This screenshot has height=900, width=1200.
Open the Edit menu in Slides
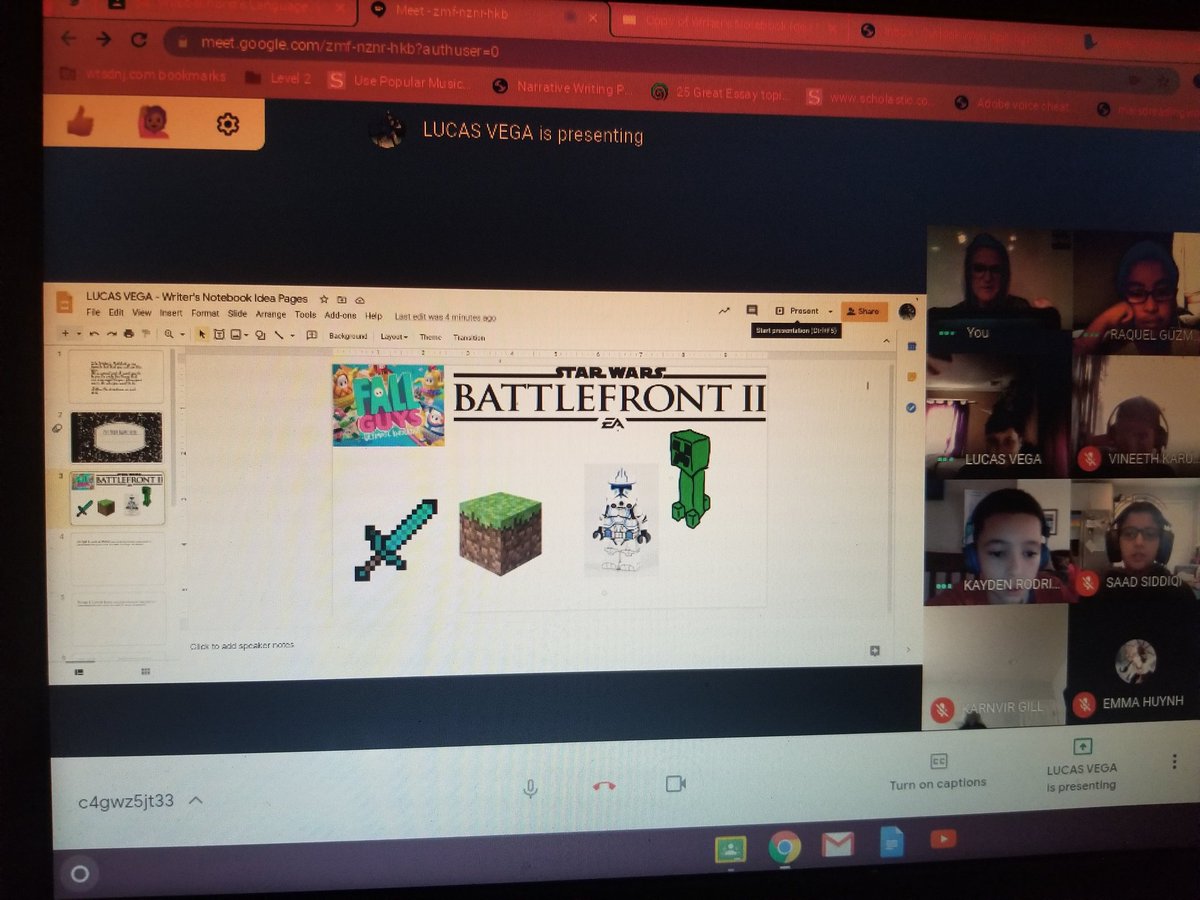pos(116,314)
